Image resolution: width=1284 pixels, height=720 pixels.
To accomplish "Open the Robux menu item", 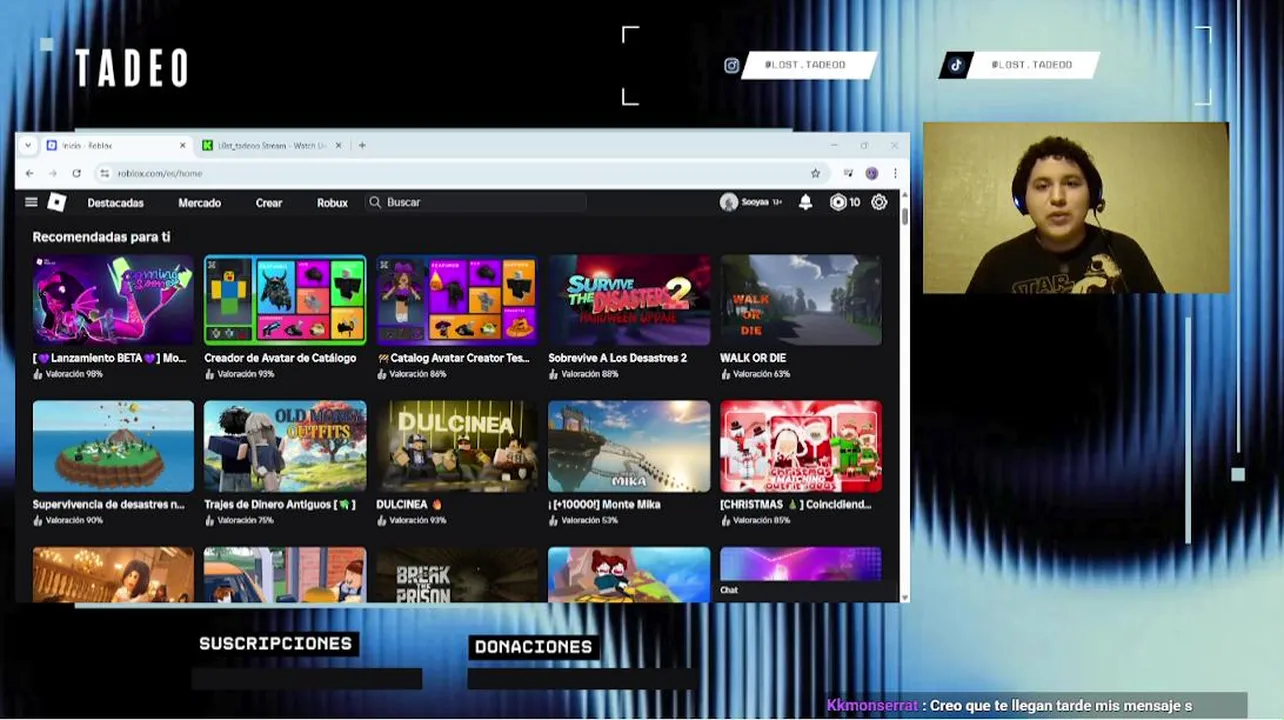I will click(332, 202).
